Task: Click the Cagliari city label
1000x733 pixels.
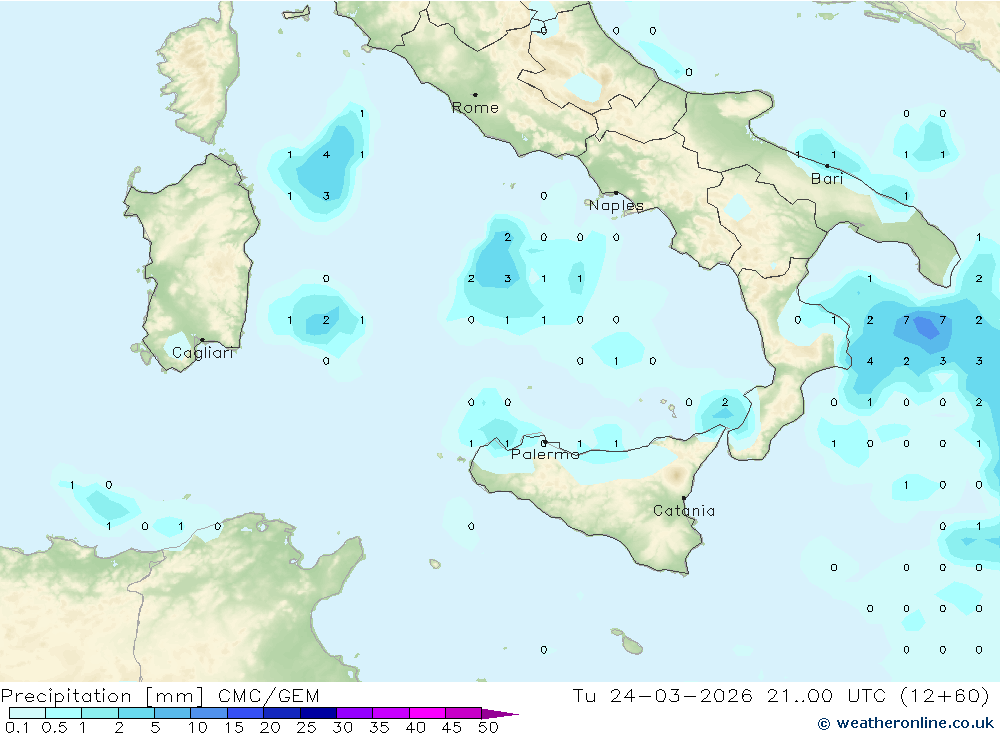Action: pos(203,353)
